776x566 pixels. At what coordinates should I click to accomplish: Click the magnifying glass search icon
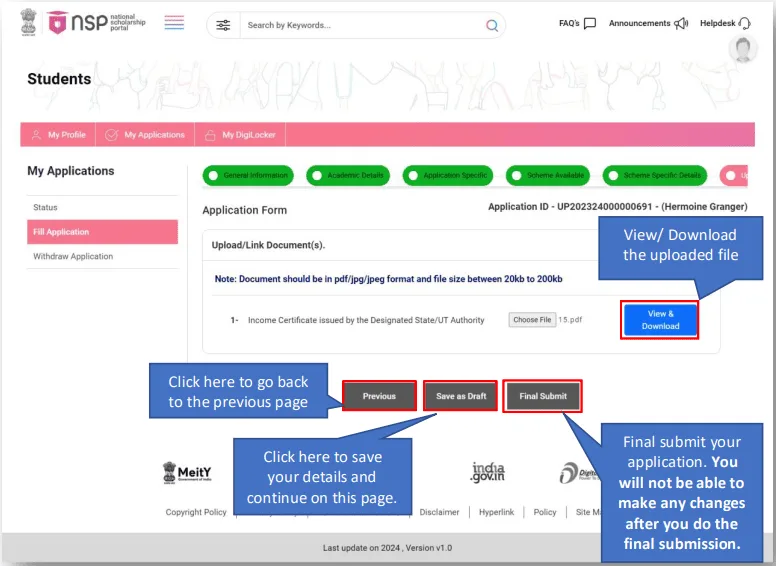[x=491, y=25]
